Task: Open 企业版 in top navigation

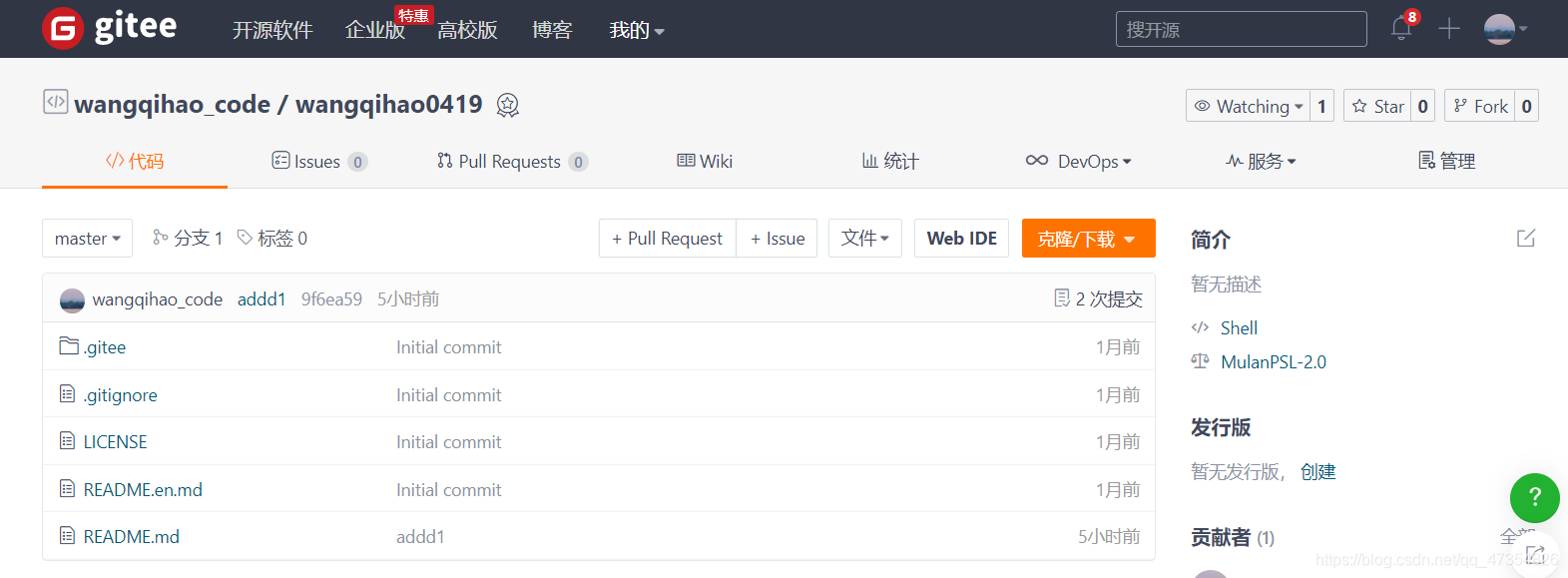Action: coord(375,30)
